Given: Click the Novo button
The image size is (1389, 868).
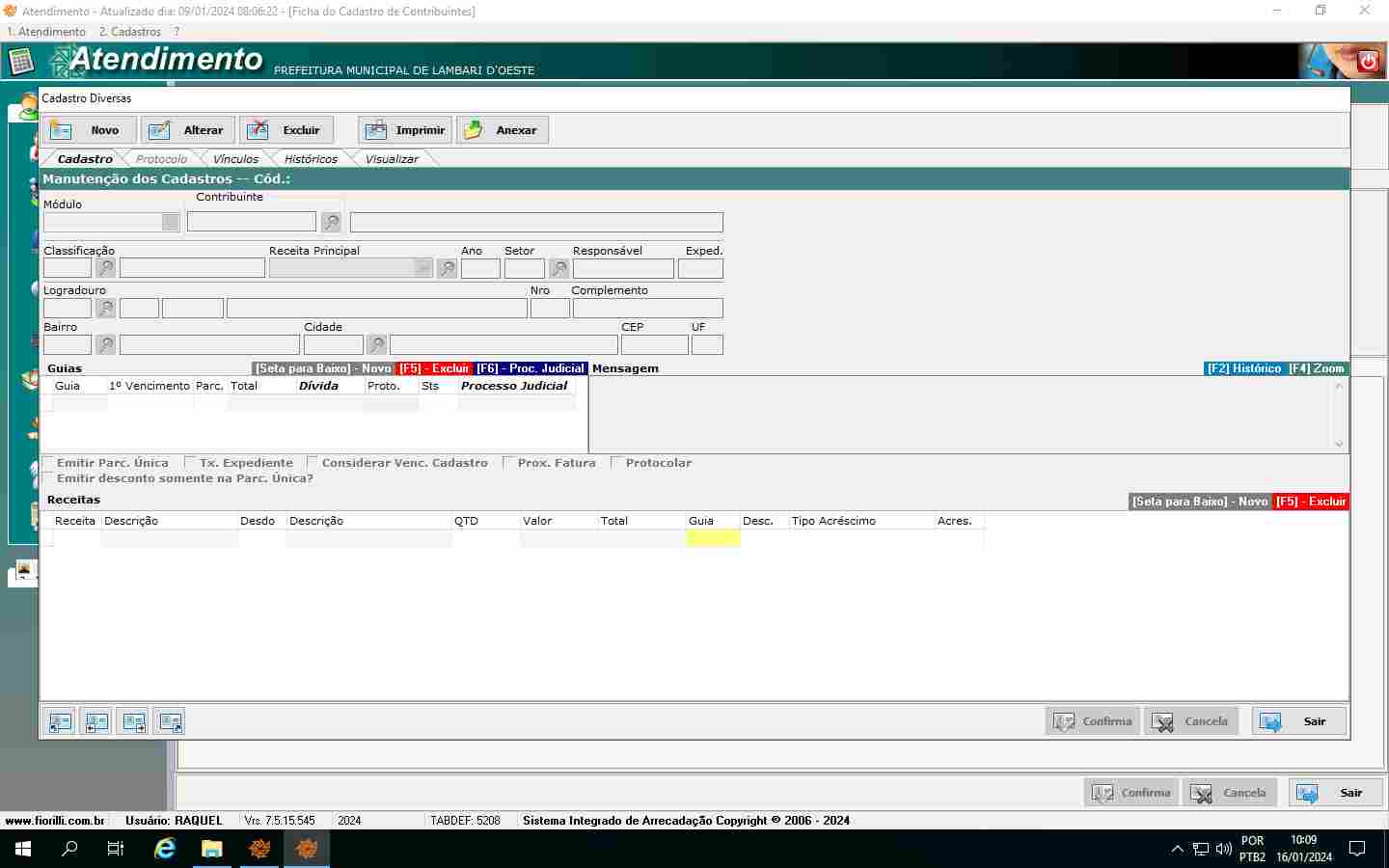Looking at the screenshot, I should click(89, 130).
